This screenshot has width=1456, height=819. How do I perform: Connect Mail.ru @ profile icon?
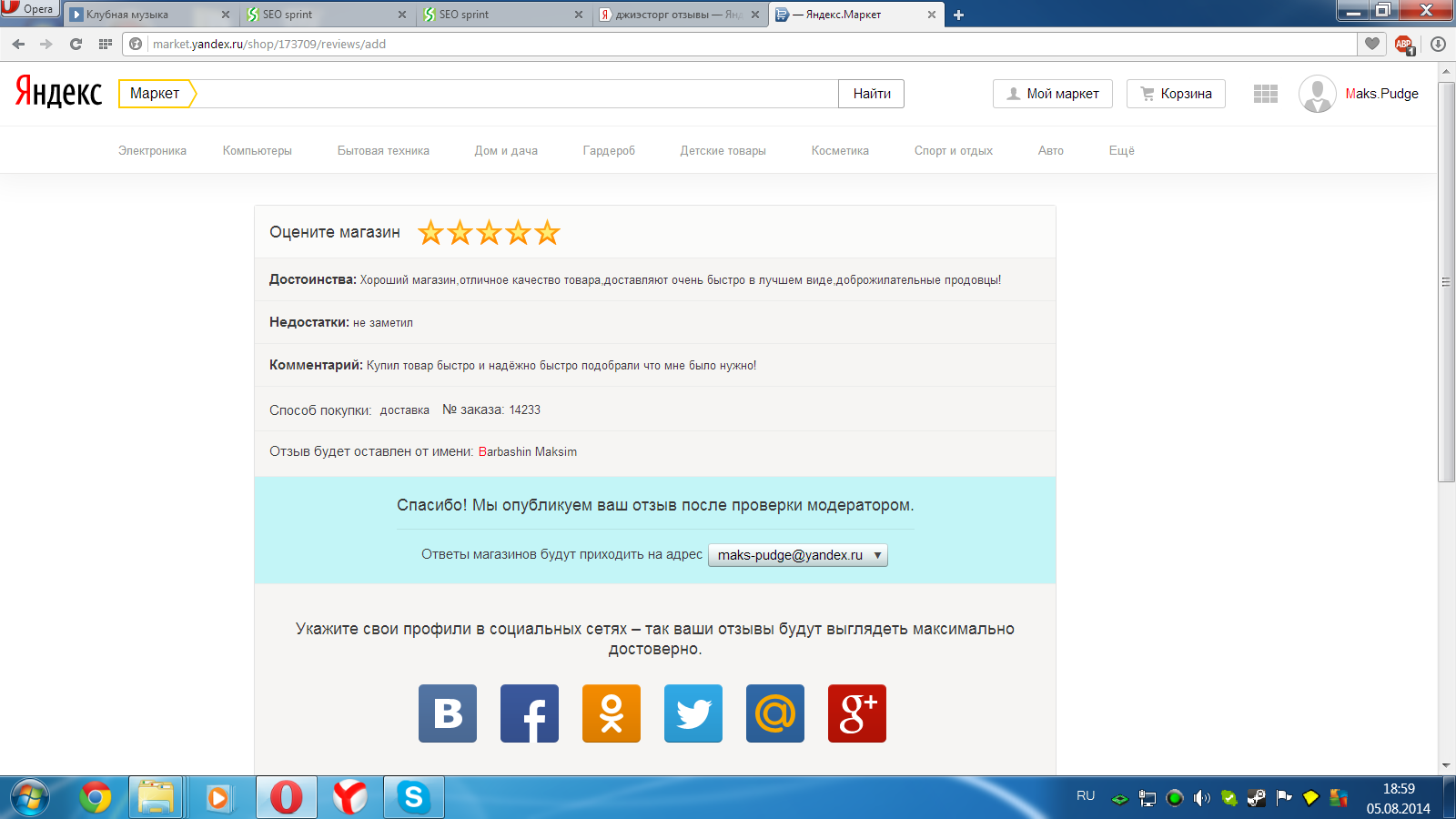775,713
